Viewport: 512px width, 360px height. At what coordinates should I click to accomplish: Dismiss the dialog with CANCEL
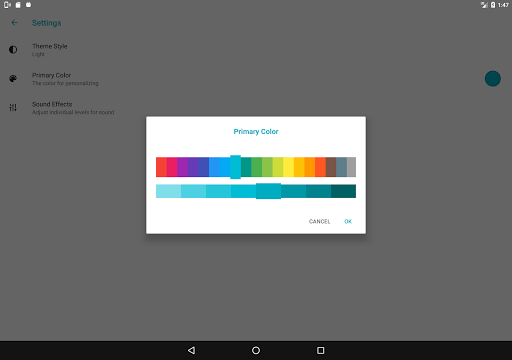(319, 221)
